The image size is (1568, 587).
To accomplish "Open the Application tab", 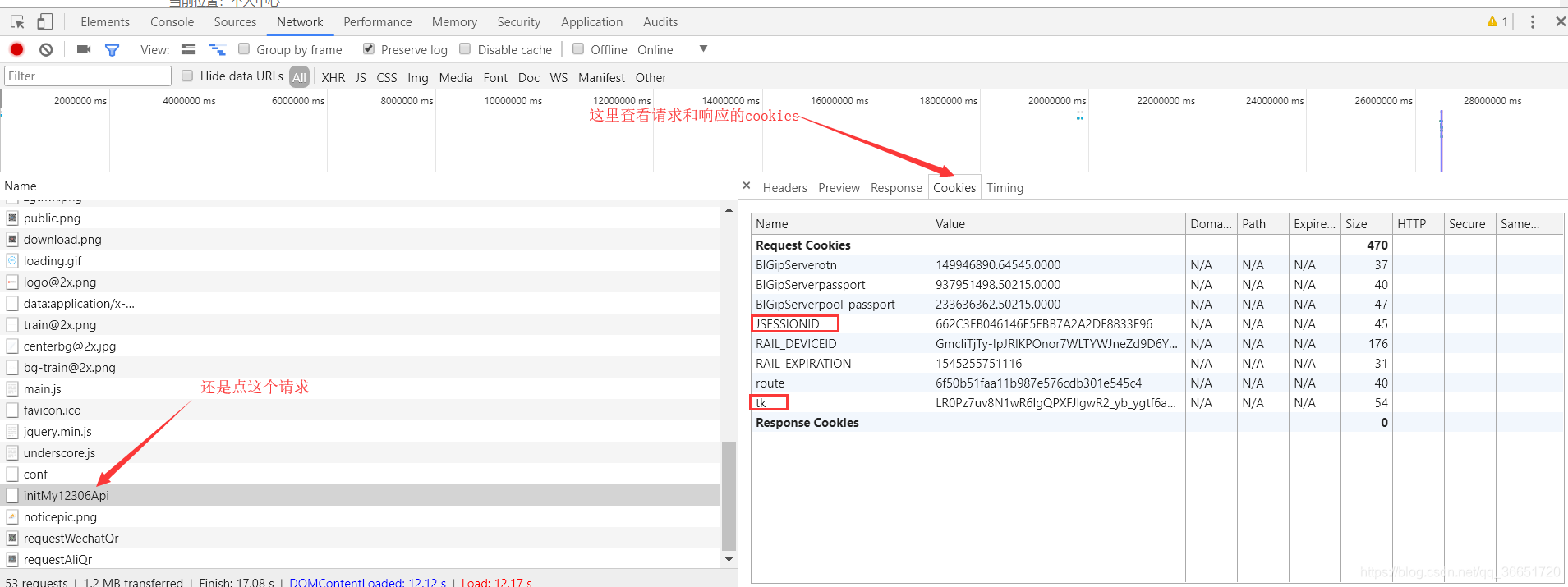I will (592, 22).
